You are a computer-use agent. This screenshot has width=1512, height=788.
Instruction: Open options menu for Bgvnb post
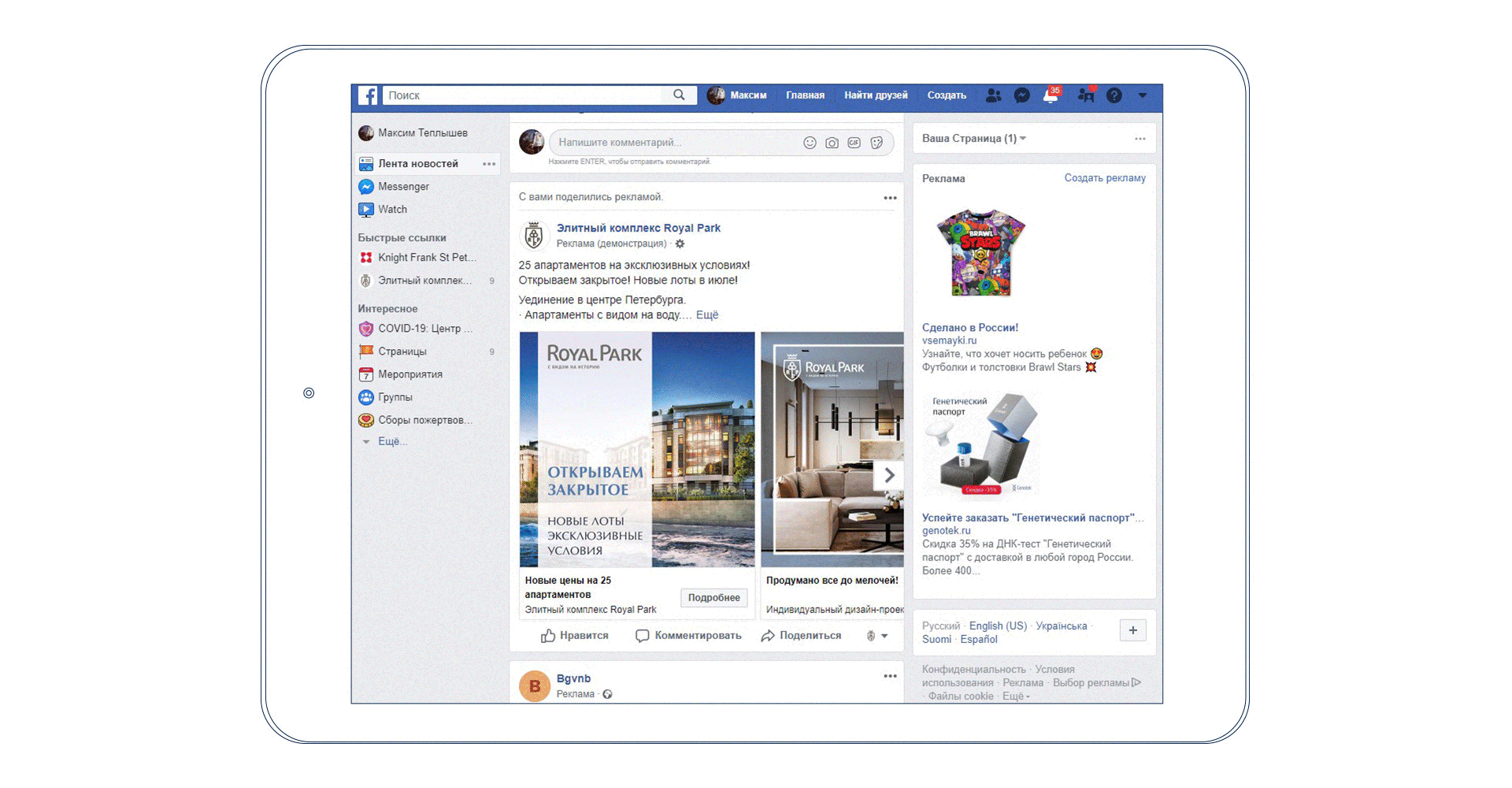click(890, 676)
